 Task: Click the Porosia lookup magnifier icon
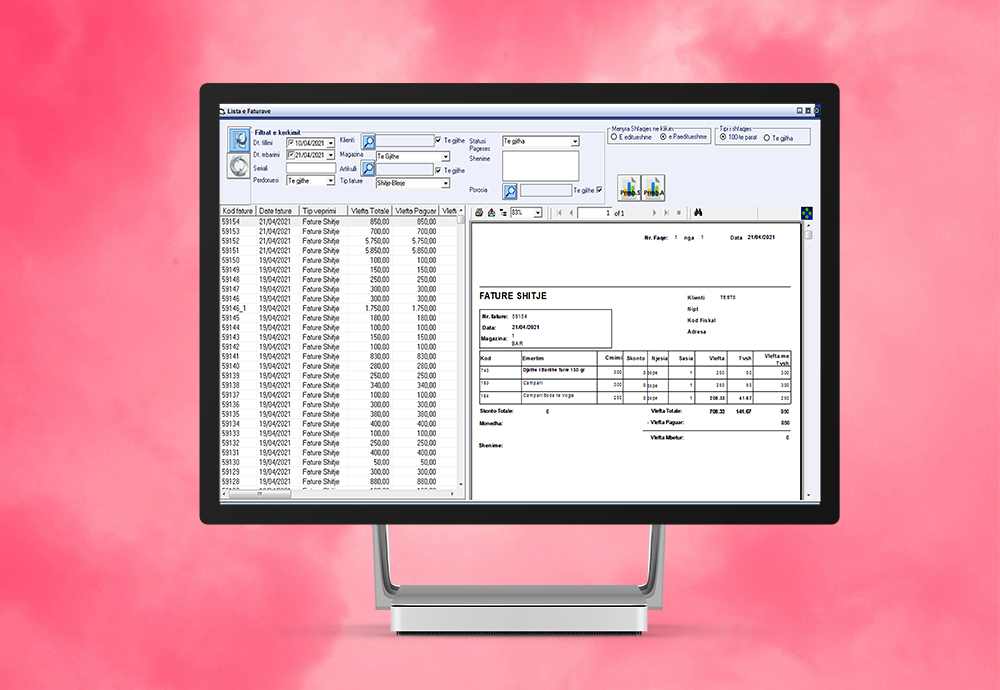tap(509, 190)
